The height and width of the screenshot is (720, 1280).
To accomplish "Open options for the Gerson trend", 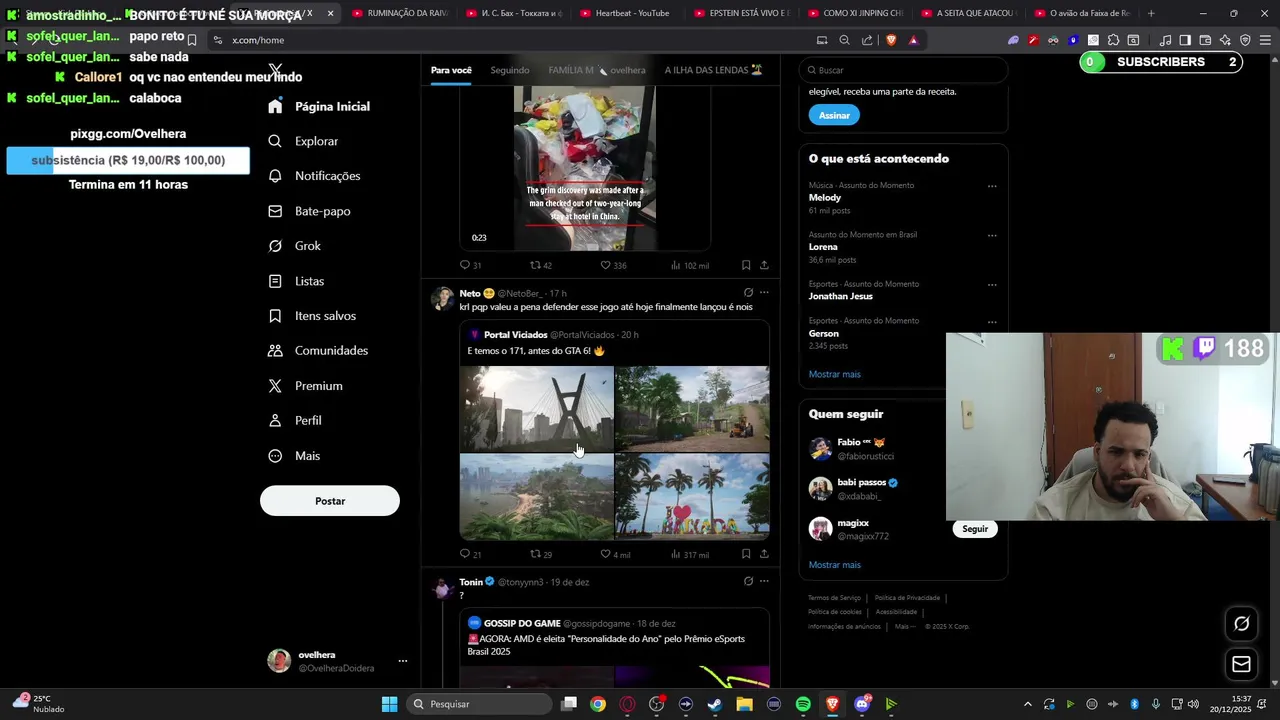I will coord(992,322).
